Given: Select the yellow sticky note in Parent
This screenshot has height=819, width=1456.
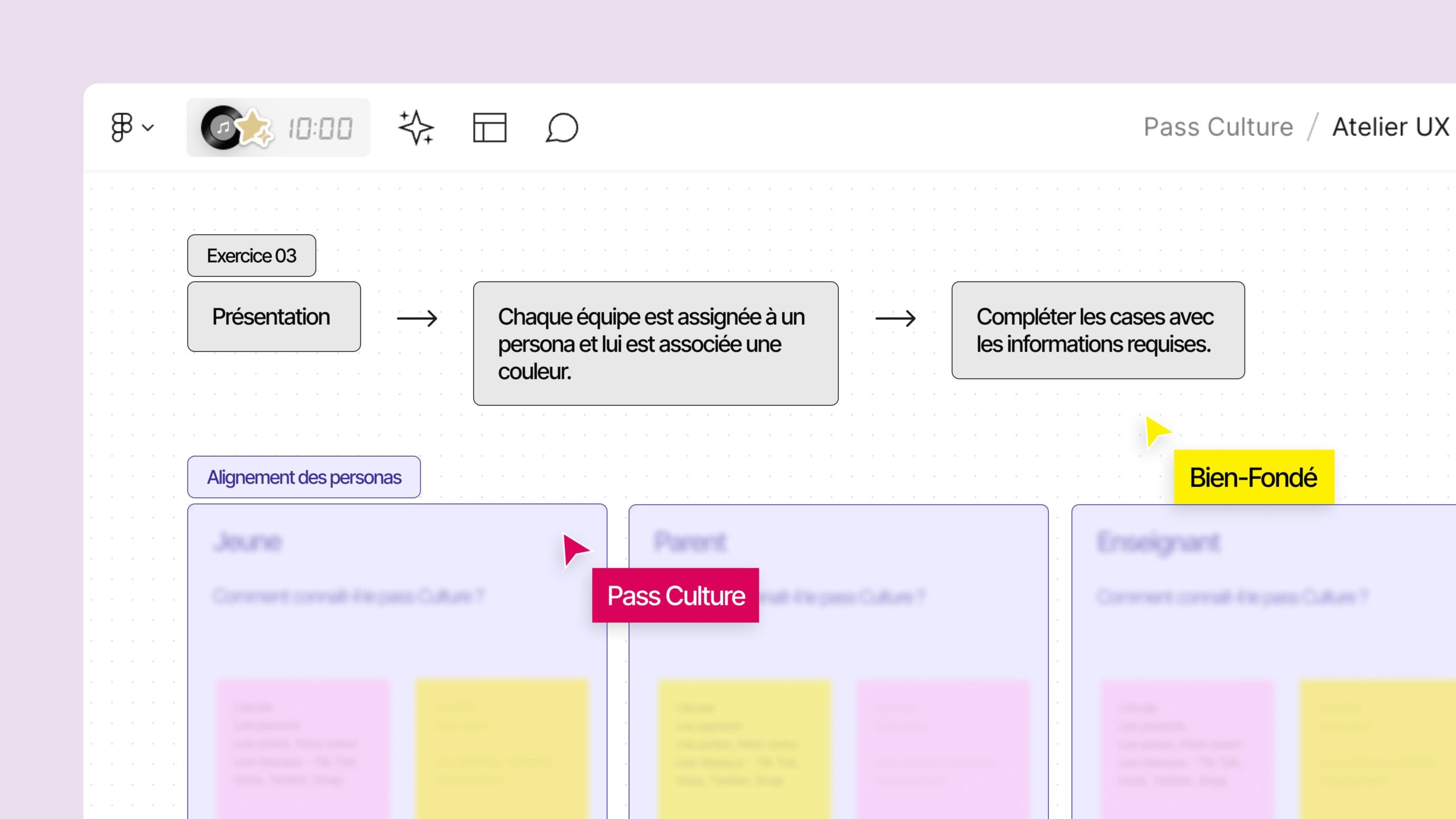Looking at the screenshot, I should (x=744, y=748).
